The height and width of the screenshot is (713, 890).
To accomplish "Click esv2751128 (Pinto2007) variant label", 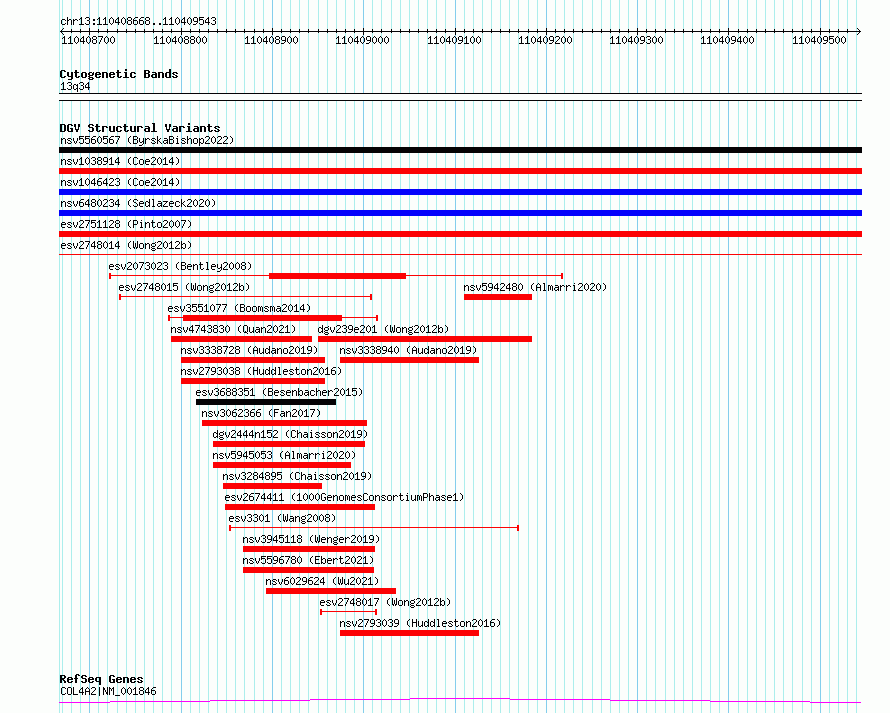I will click(126, 224).
